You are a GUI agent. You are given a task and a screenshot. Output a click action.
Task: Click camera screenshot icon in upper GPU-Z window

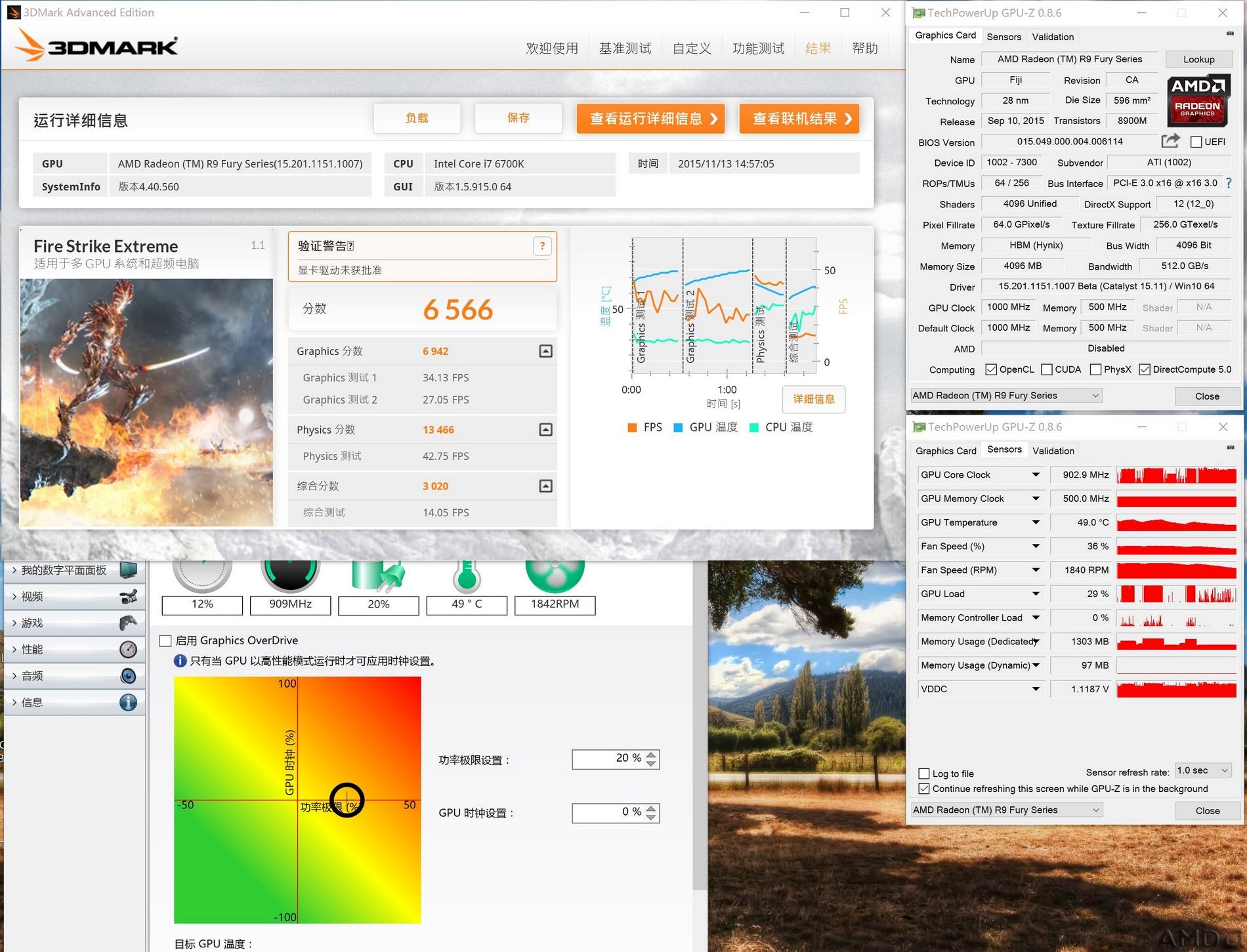[1230, 33]
